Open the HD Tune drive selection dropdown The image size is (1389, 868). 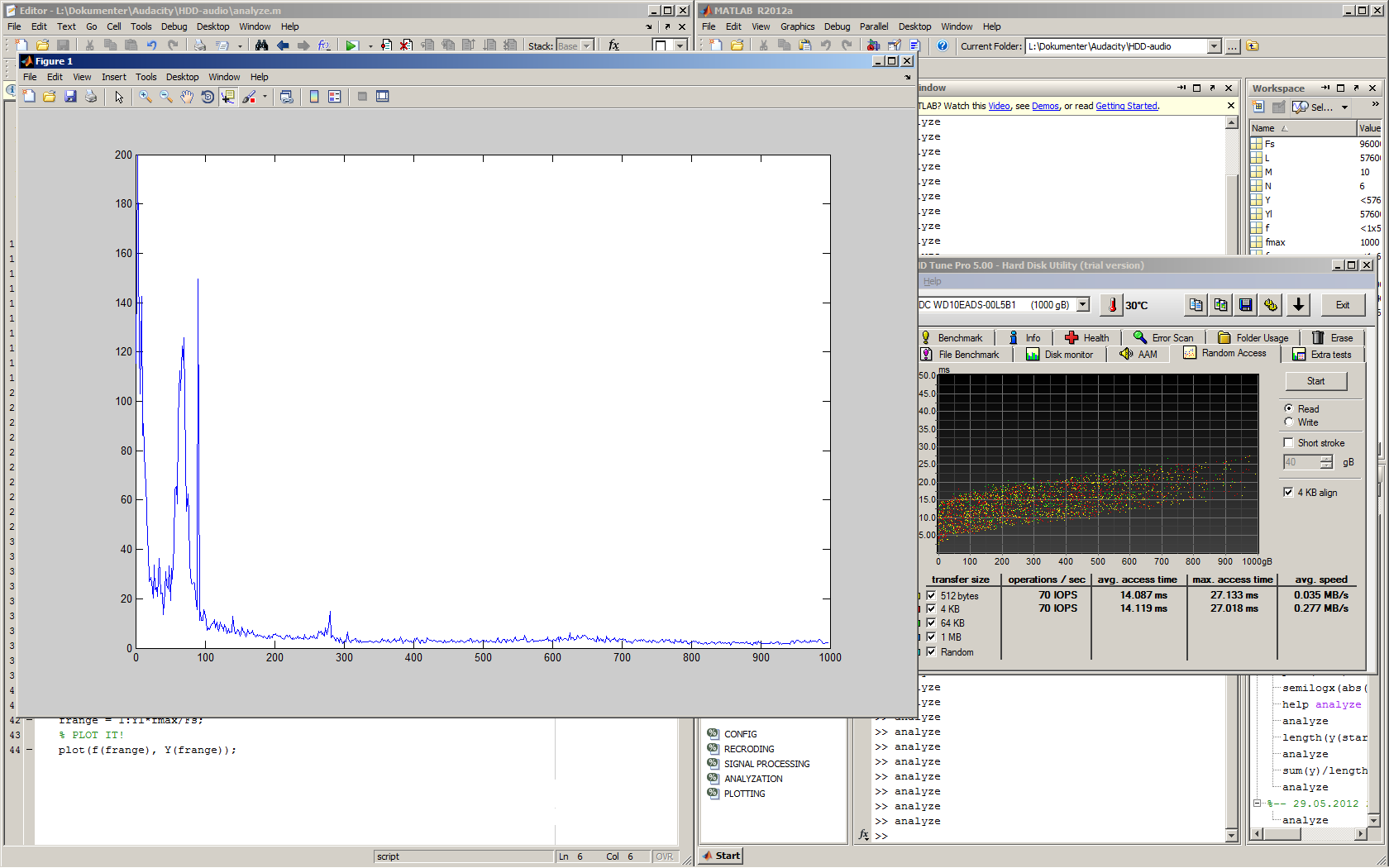pyautogui.click(x=1083, y=304)
